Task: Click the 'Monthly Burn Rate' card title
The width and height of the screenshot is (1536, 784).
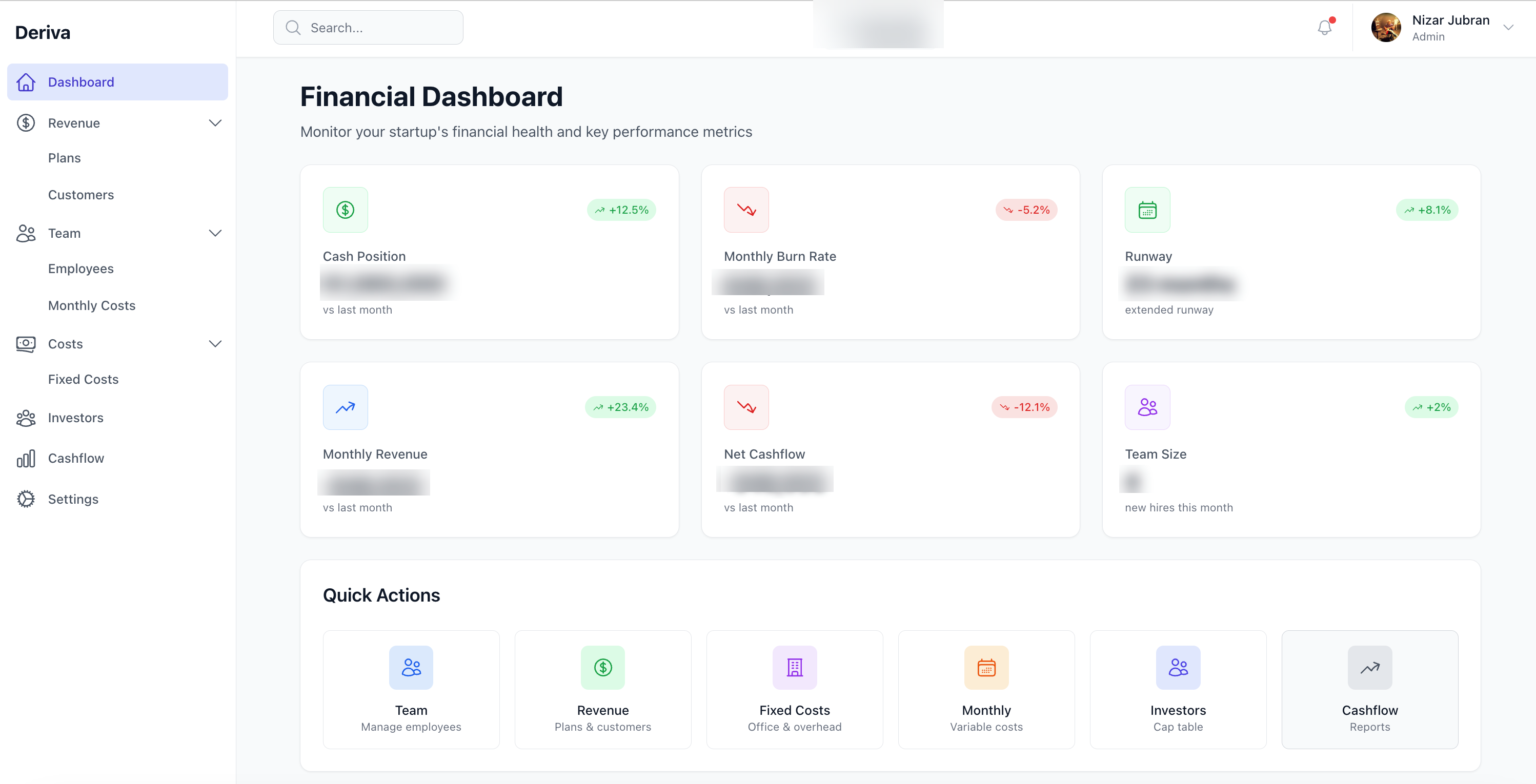Action: [780, 256]
